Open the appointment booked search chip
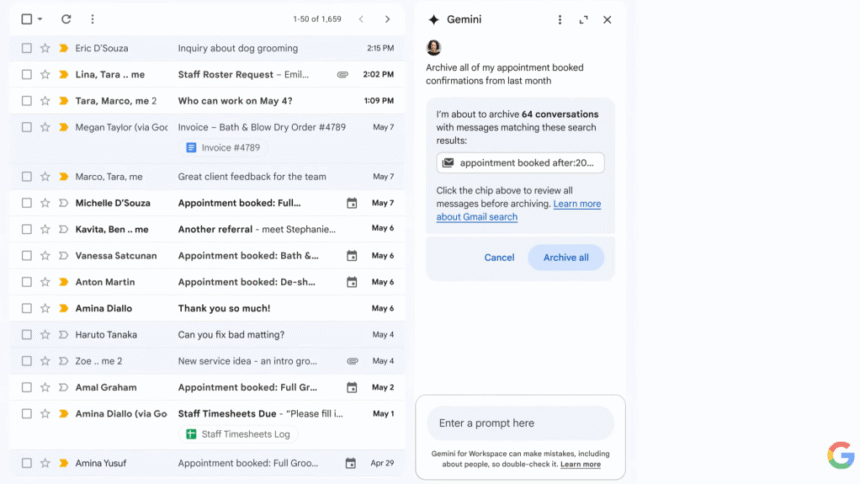 point(520,163)
